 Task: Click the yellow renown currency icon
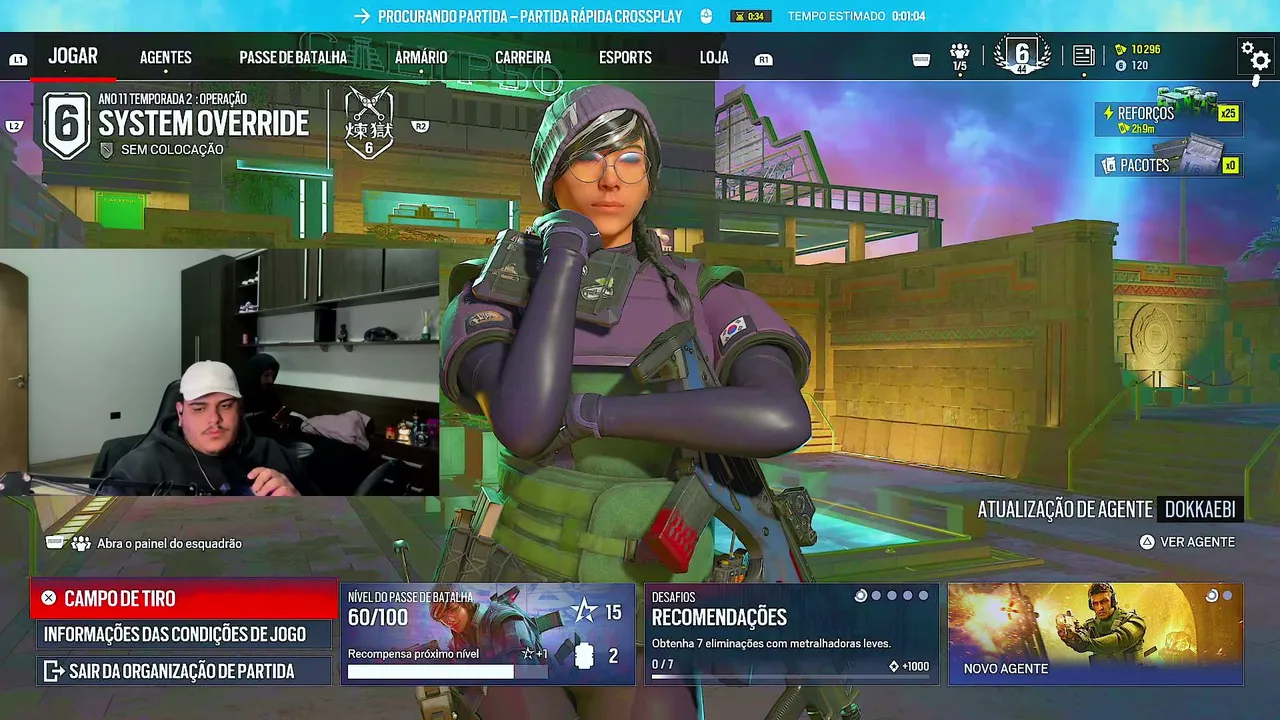click(1121, 49)
